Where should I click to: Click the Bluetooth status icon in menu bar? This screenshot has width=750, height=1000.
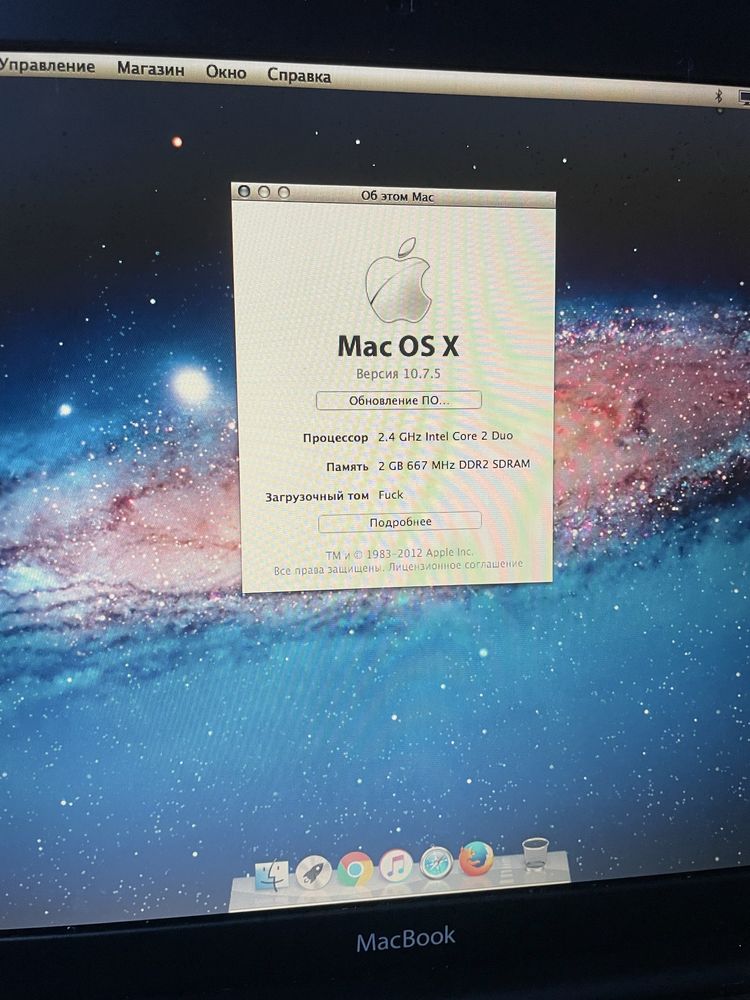coord(719,96)
